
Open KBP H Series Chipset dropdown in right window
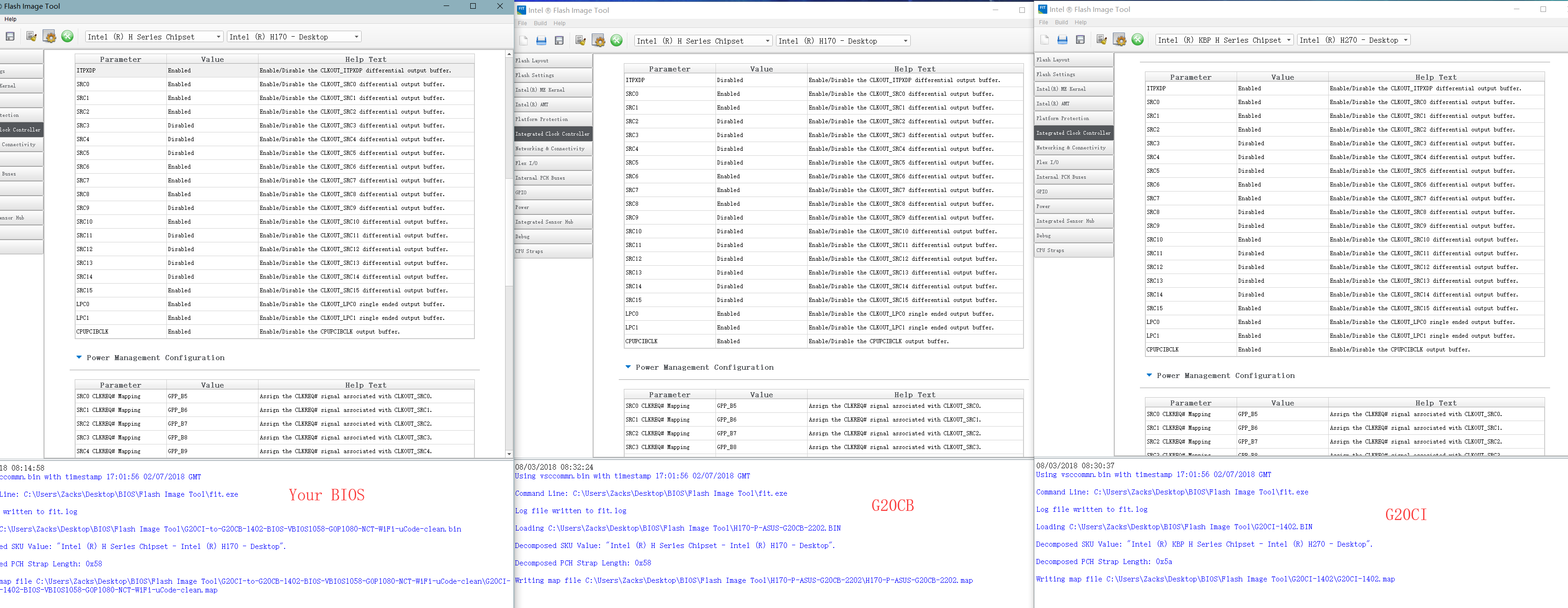click(x=1225, y=39)
